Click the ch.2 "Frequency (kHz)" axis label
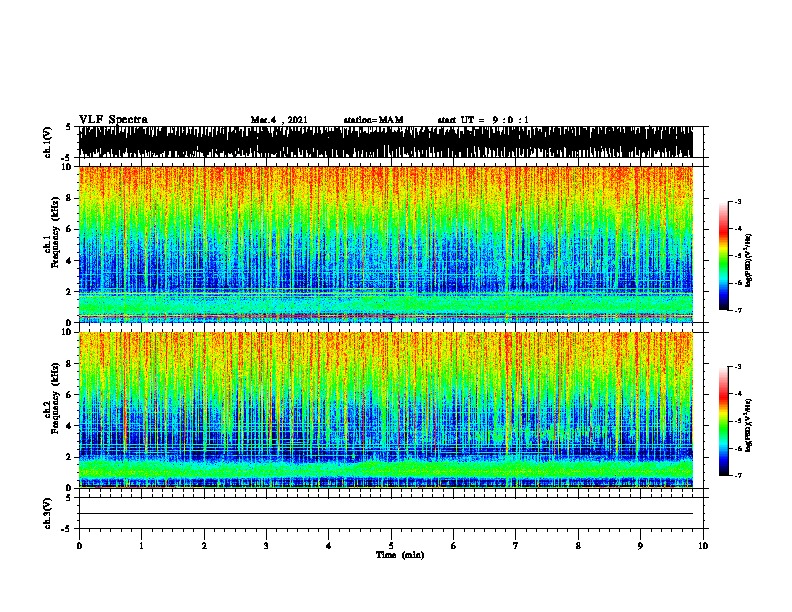Screen dimensions: 792x612 pyautogui.click(x=55, y=397)
